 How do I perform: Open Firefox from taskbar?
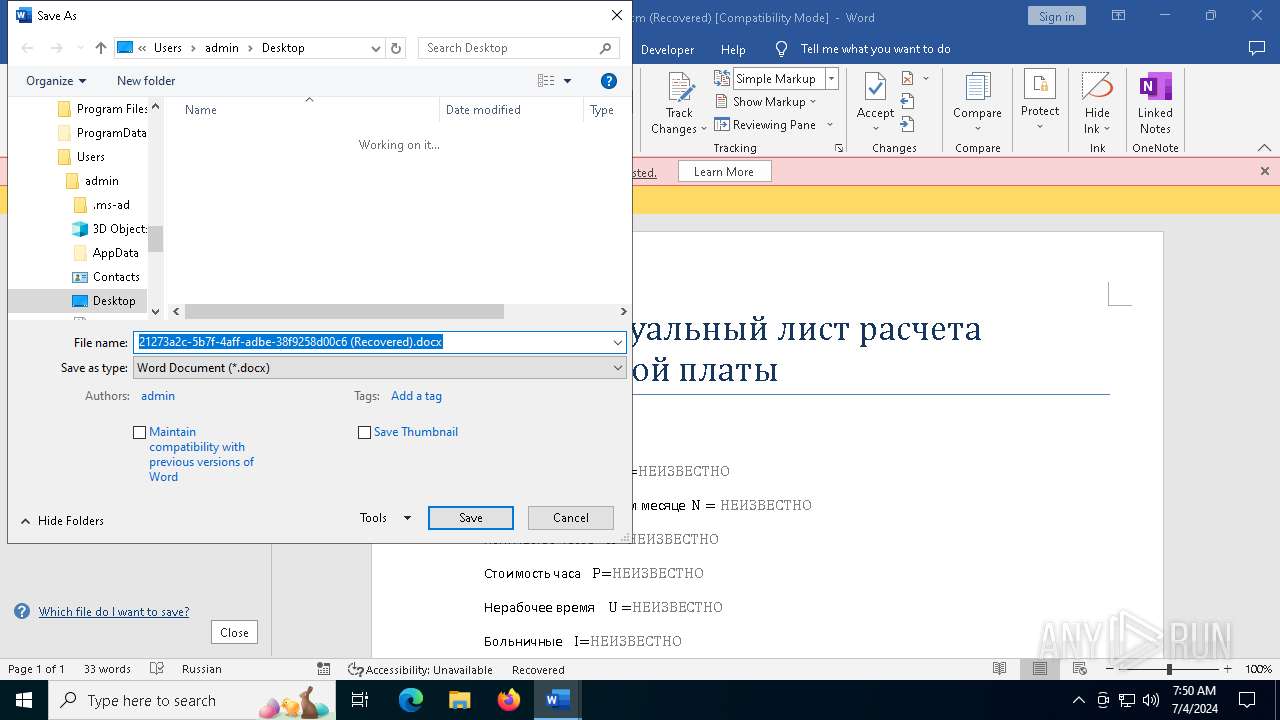pyautogui.click(x=509, y=700)
